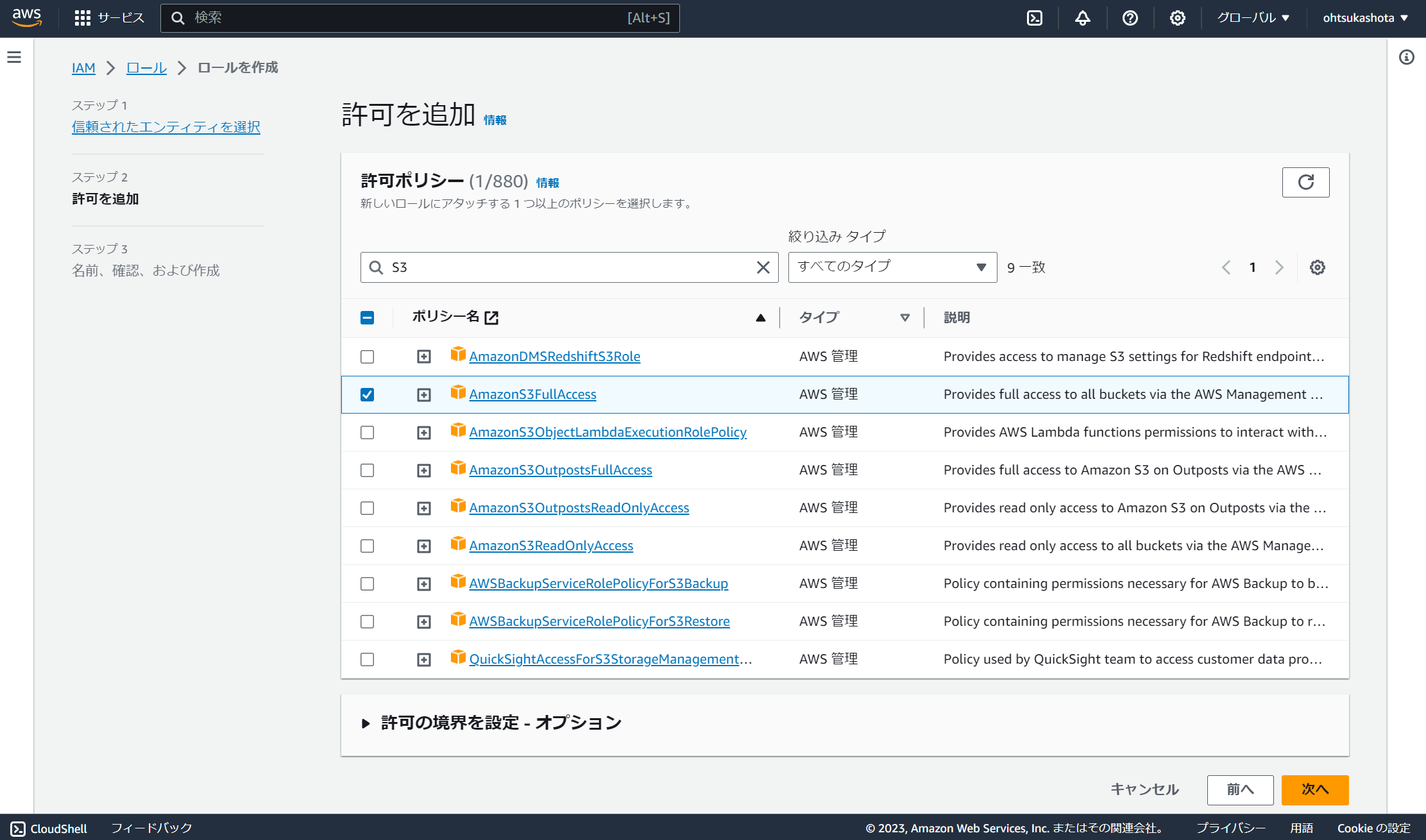Open the サービス menu
Viewport: 1426px width, 840px height.
click(119, 18)
